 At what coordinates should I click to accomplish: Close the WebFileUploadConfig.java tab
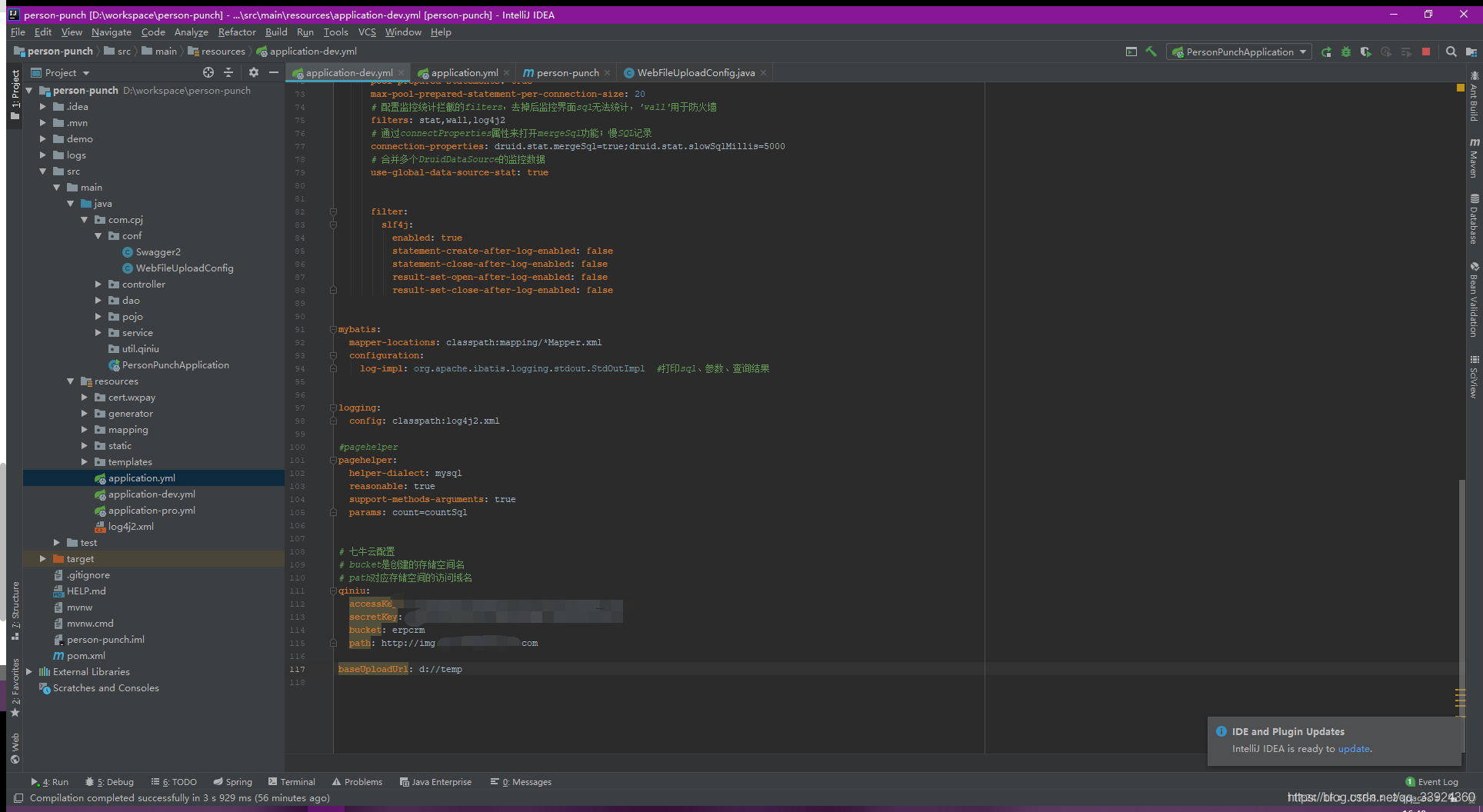click(763, 72)
